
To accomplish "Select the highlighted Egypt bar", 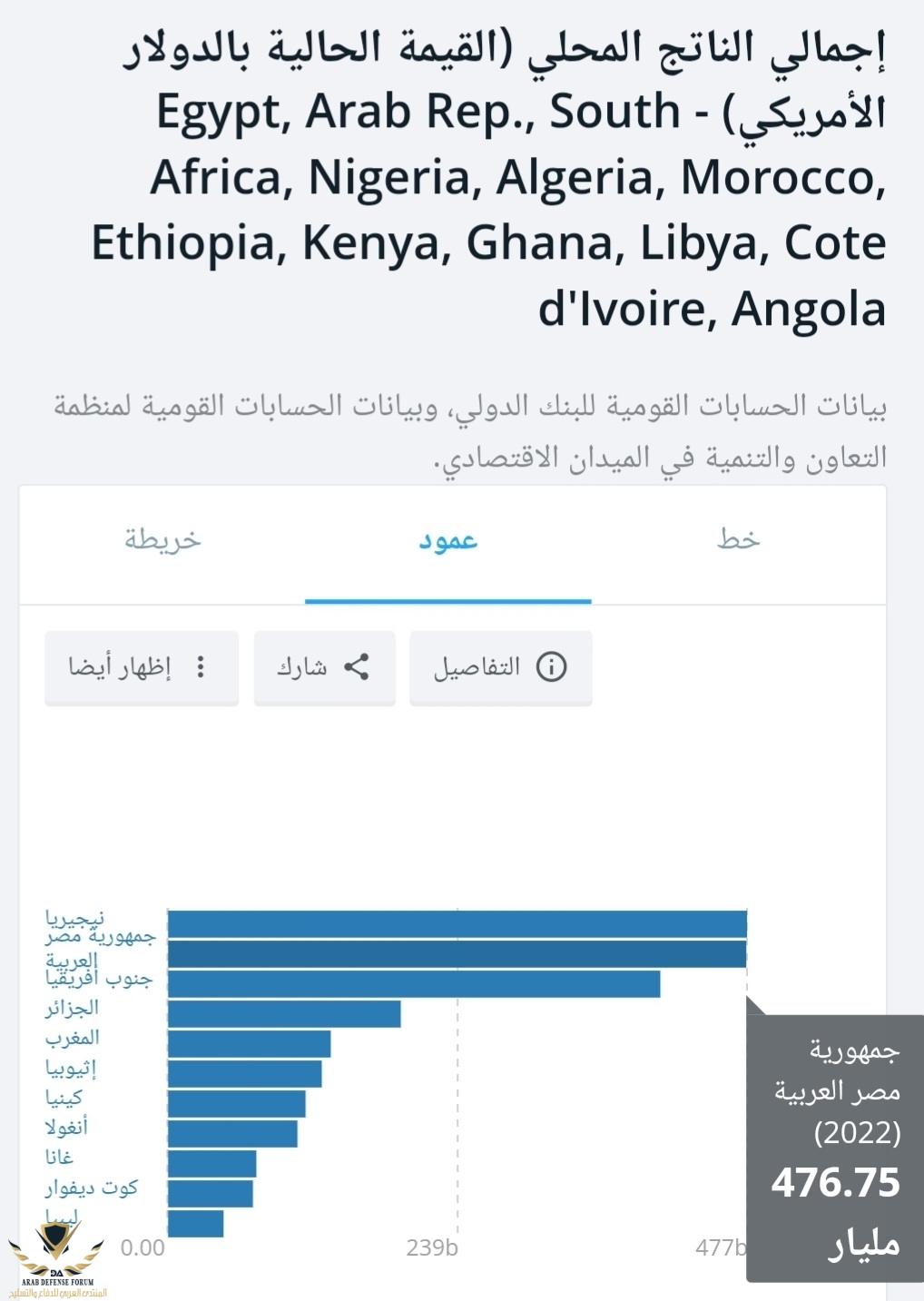I will pos(457,954).
